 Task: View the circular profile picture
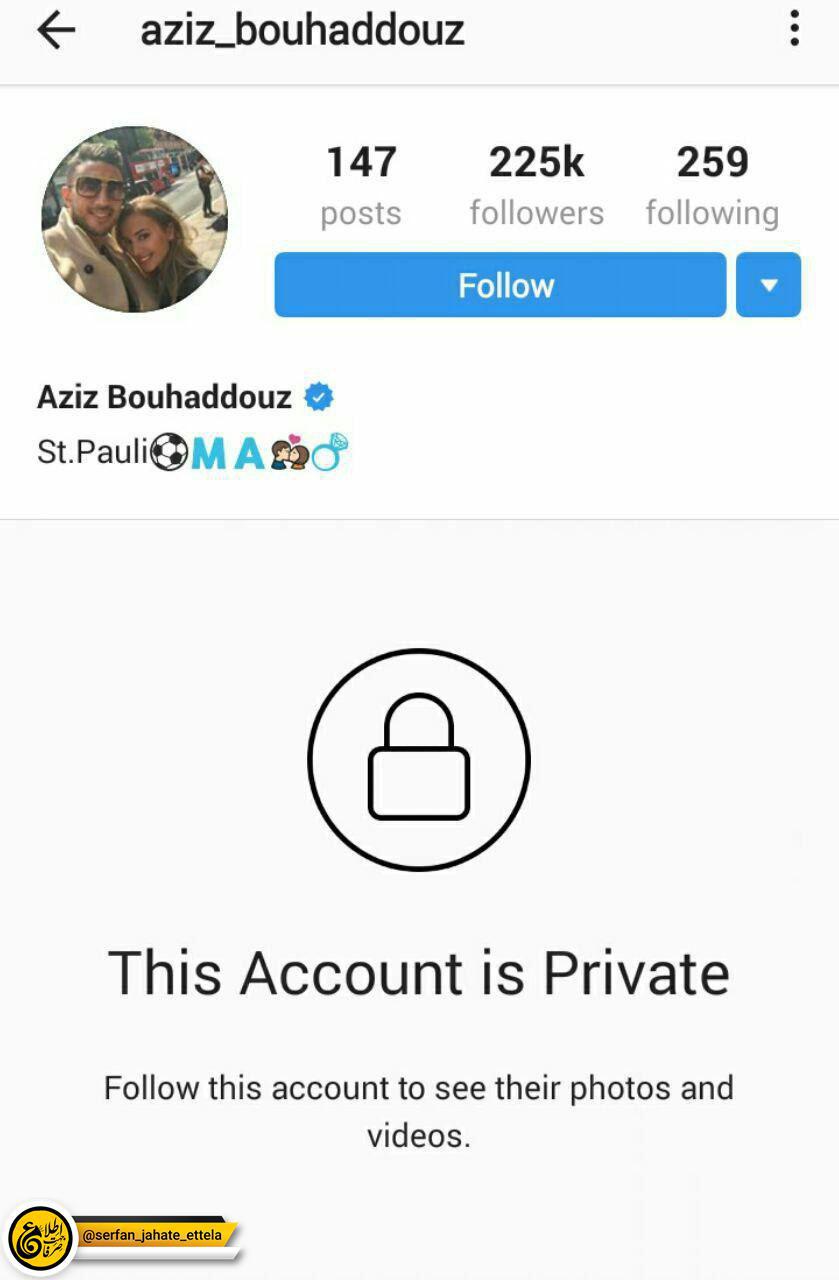click(x=134, y=220)
